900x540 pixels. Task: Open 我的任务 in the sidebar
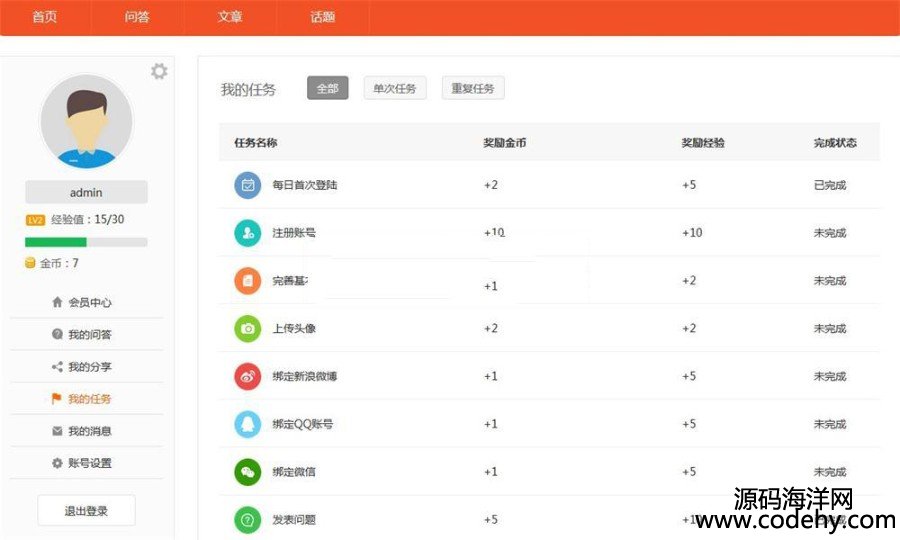(x=90, y=398)
